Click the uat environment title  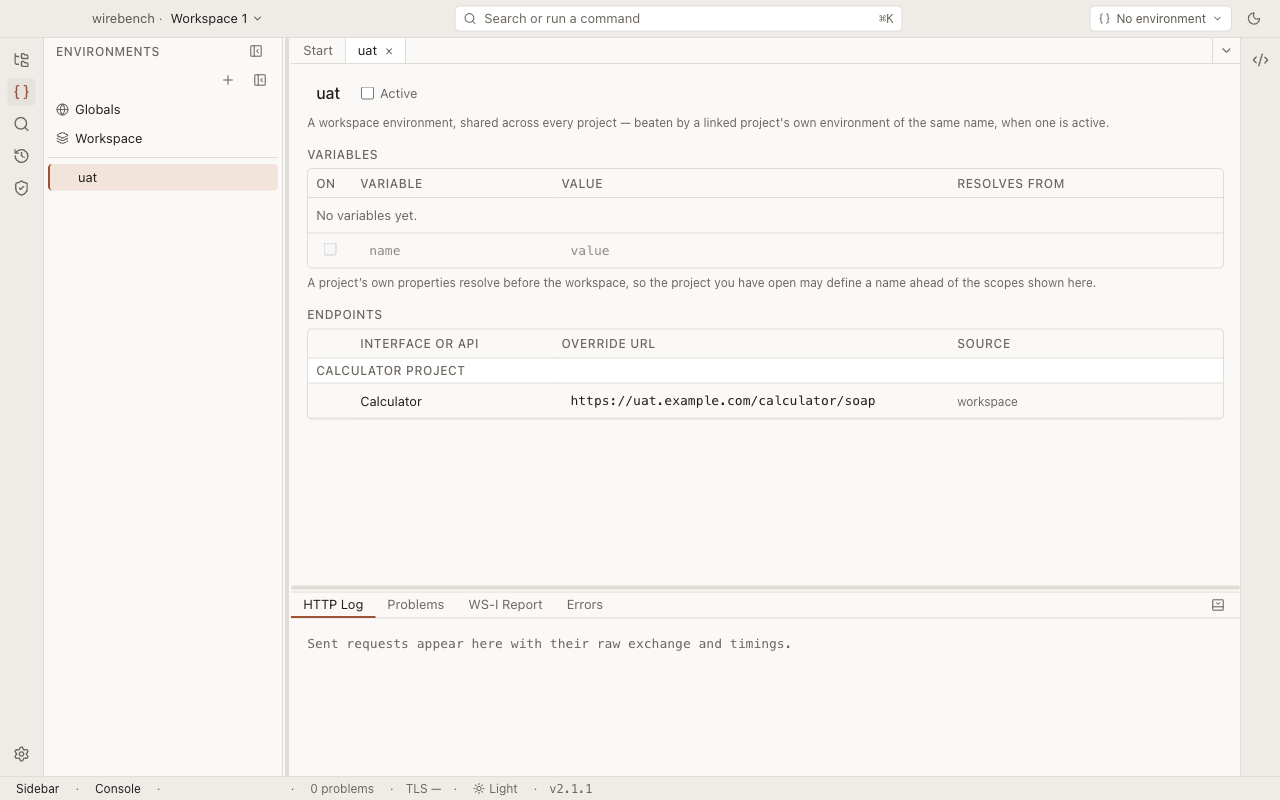328,93
